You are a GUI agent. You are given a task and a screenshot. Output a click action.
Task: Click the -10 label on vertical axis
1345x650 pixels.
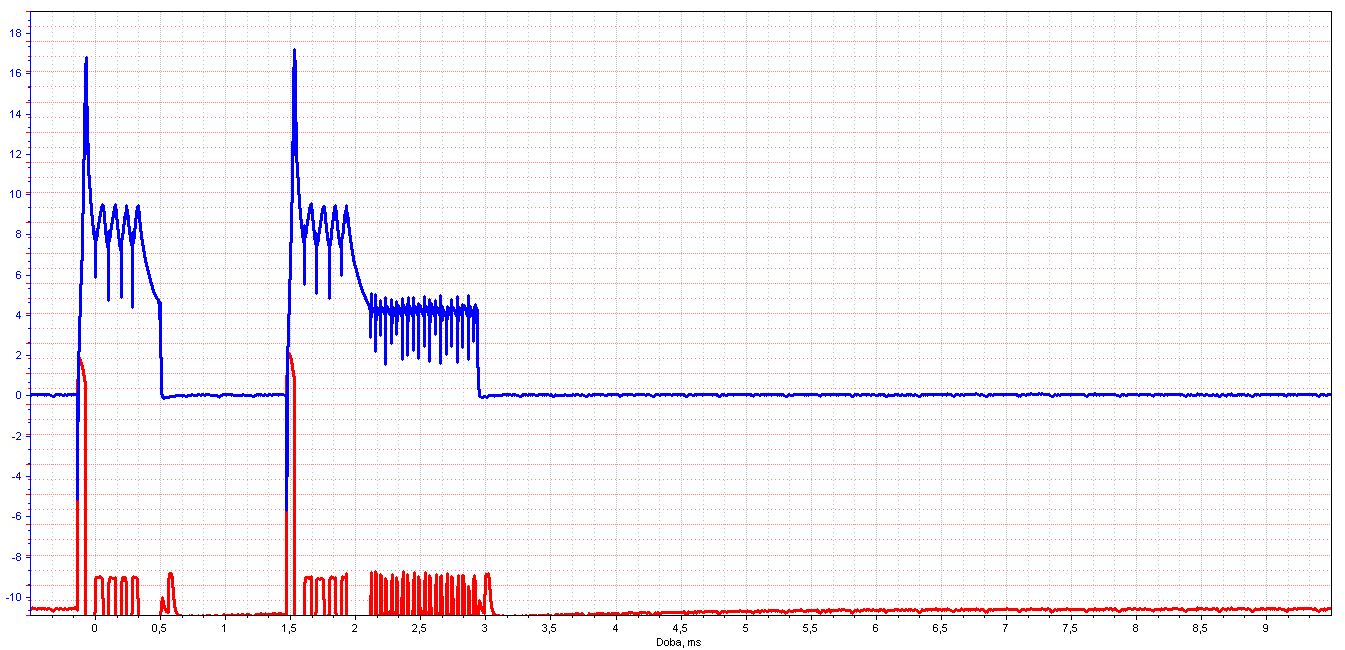click(x=12, y=597)
